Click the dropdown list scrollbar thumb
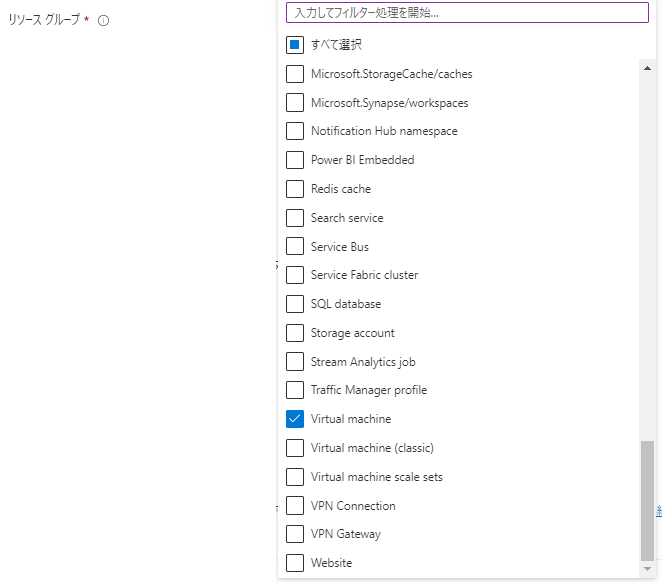The height and width of the screenshot is (582, 662). (647, 501)
